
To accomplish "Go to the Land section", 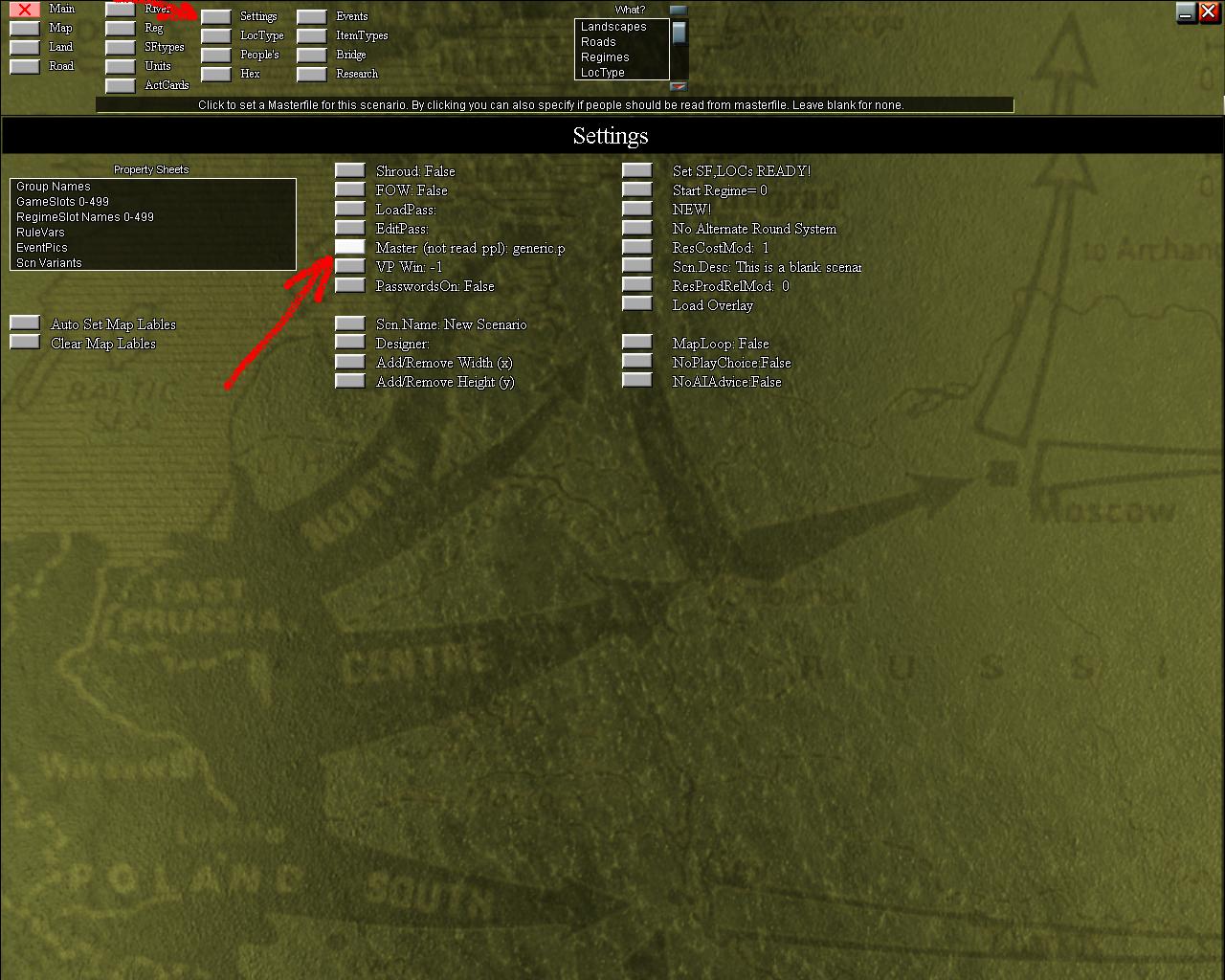I will click(x=25, y=48).
